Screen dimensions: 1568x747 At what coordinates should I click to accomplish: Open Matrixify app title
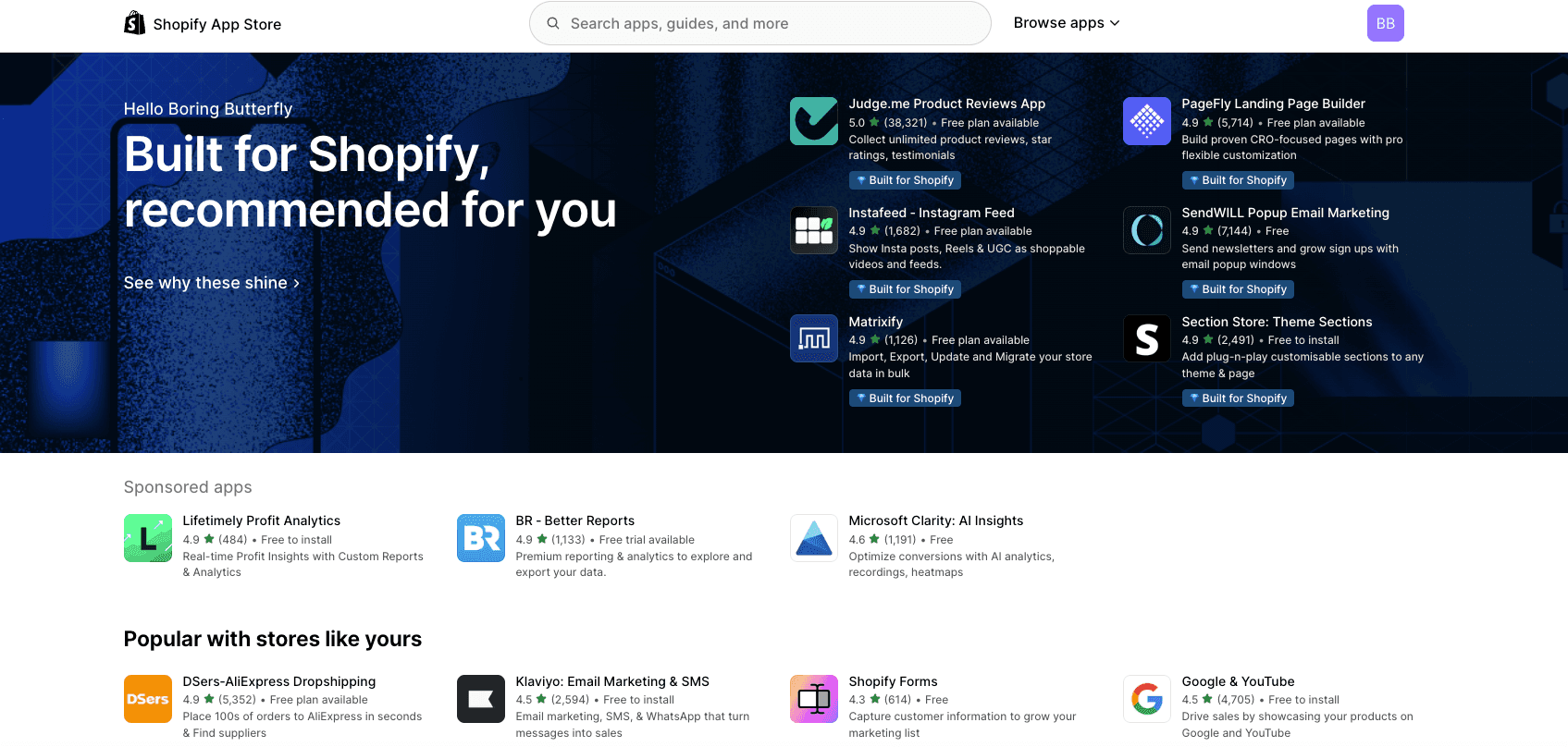pyautogui.click(x=875, y=322)
